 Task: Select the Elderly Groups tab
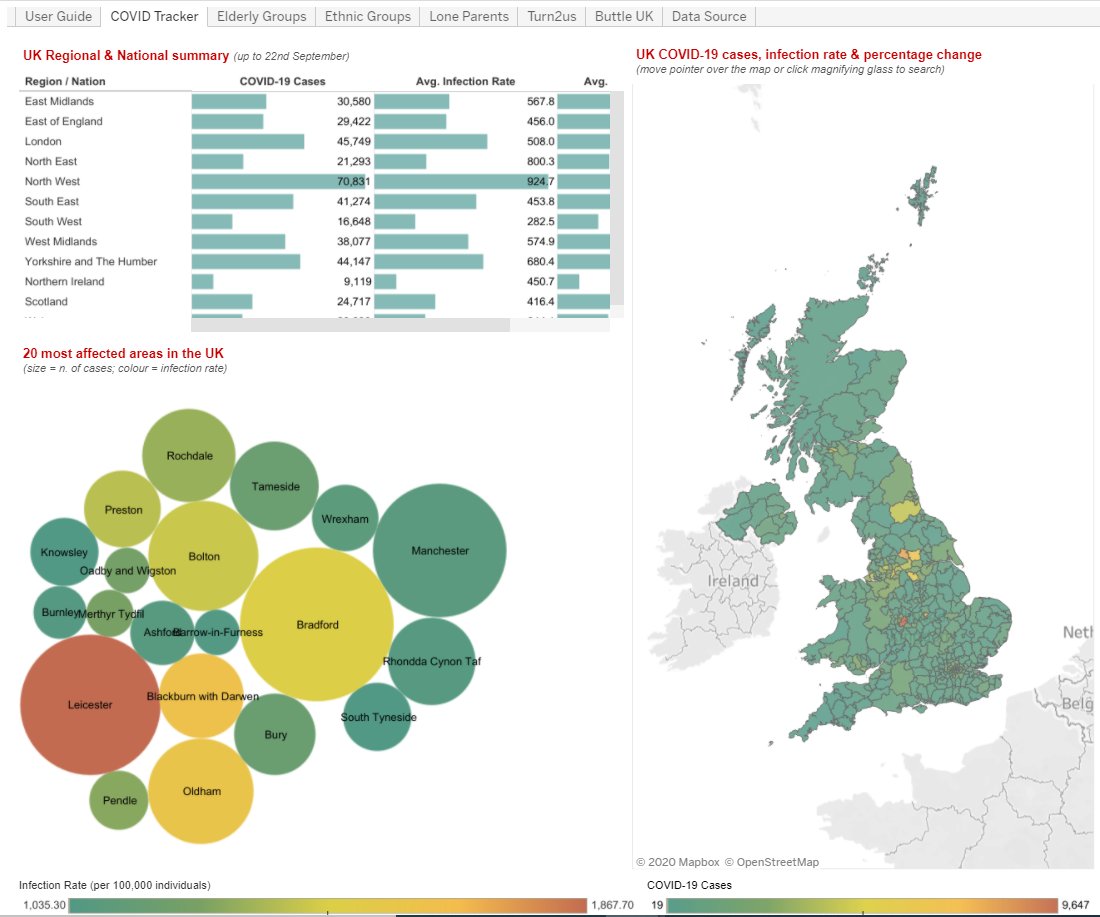pyautogui.click(x=262, y=16)
